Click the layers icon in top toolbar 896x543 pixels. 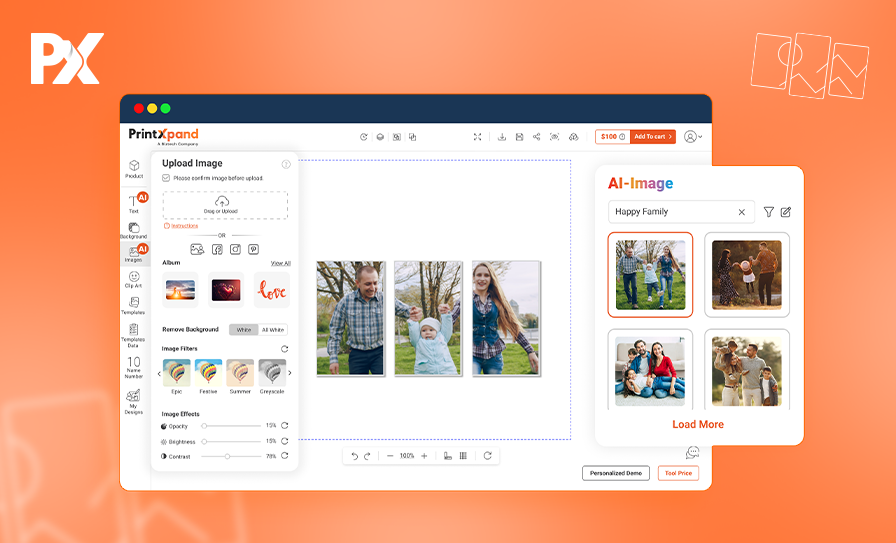point(380,137)
